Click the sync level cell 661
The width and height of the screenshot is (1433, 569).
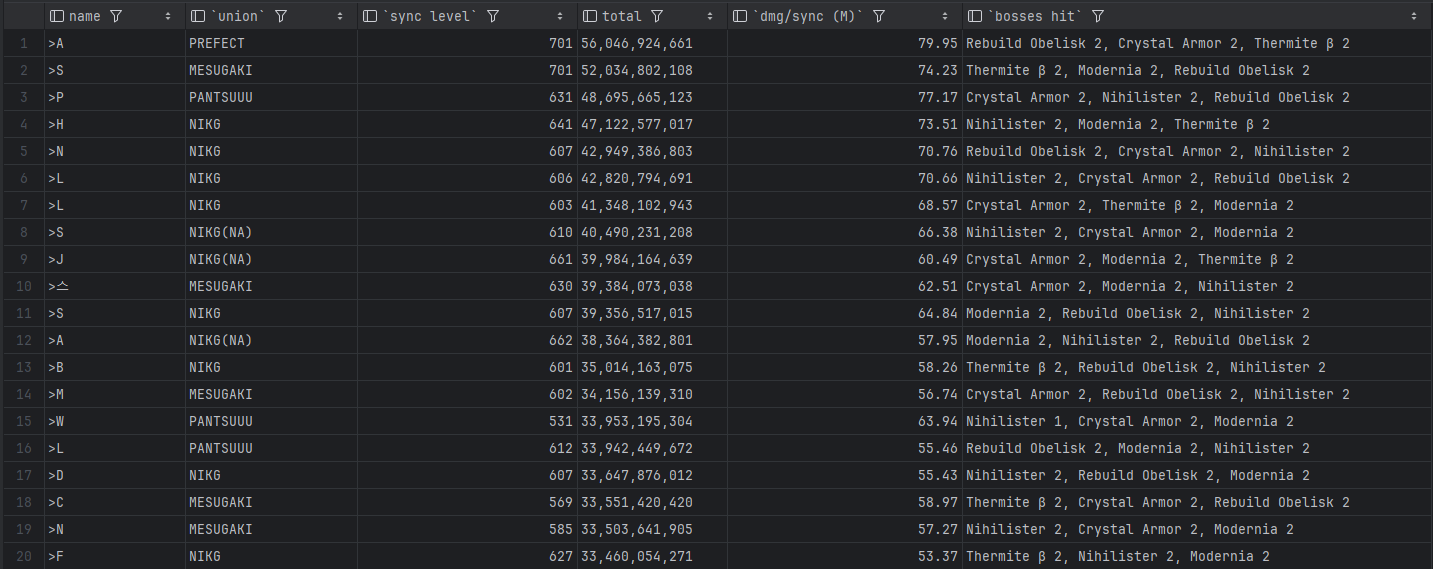(x=467, y=260)
